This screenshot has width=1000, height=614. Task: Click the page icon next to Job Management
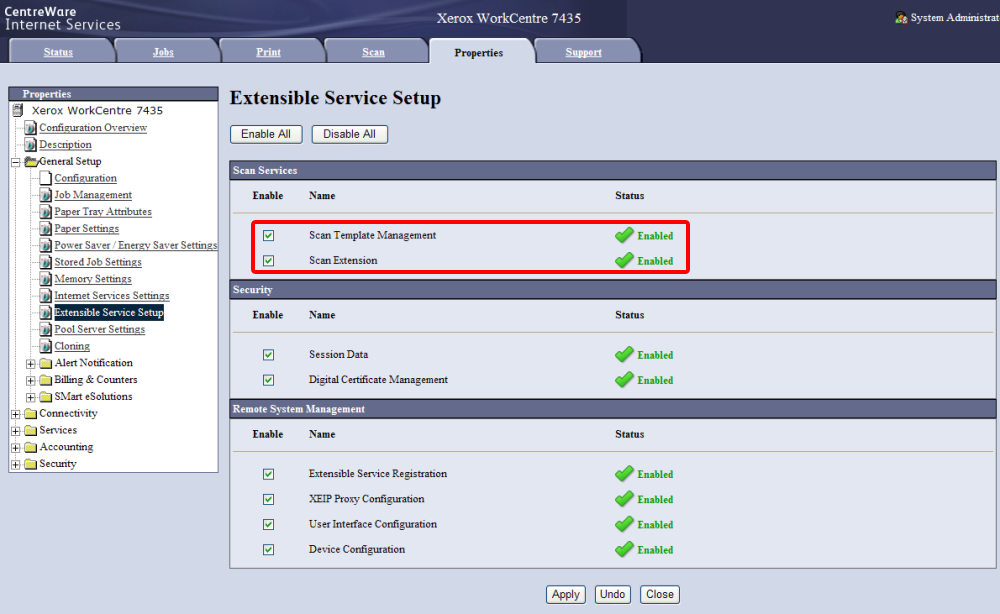46,195
